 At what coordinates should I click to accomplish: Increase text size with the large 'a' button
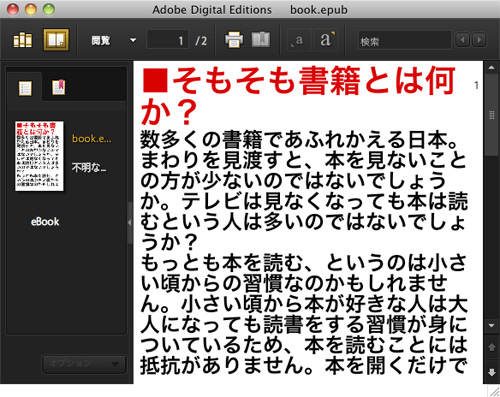point(326,40)
